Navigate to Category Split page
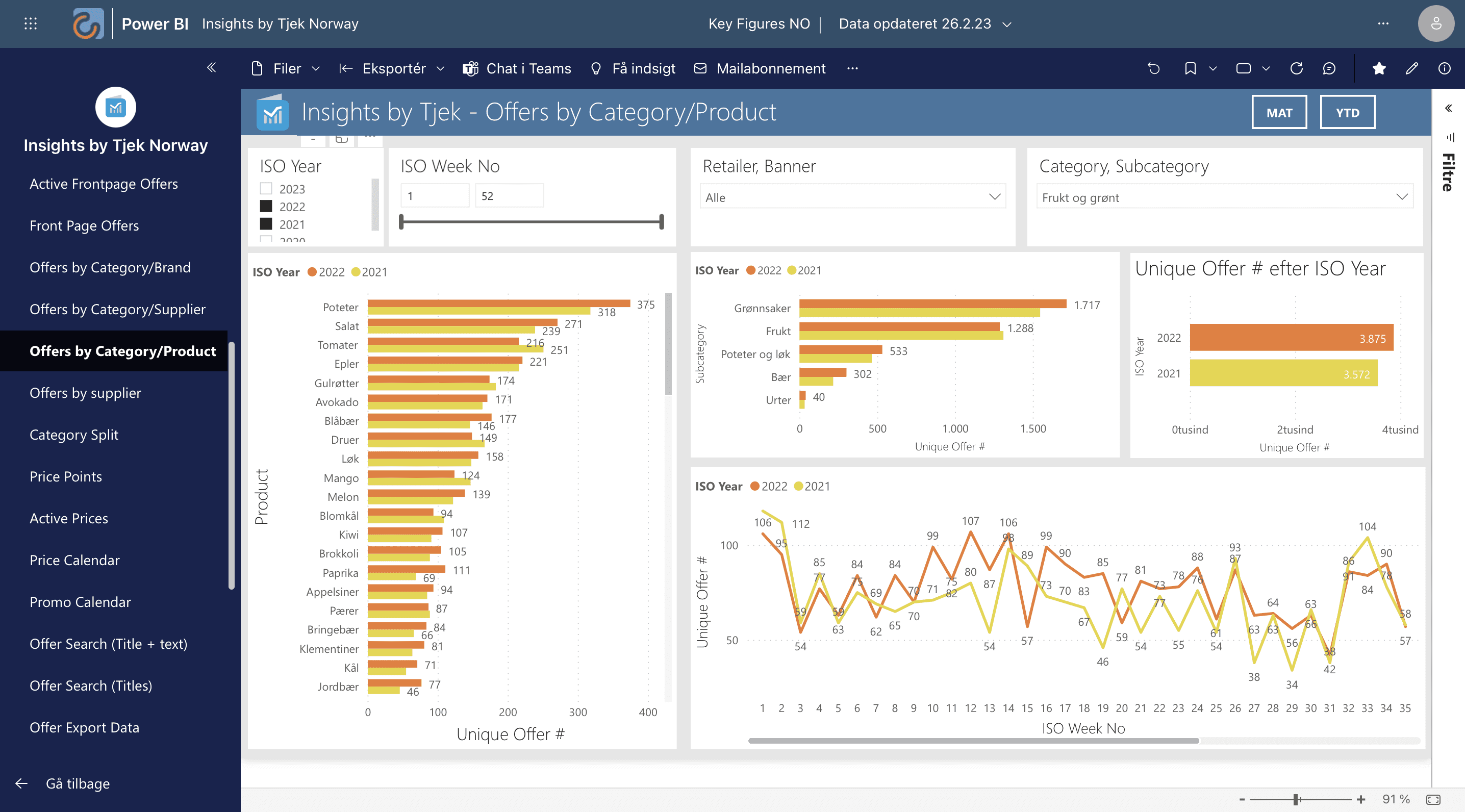1465x812 pixels. (74, 435)
